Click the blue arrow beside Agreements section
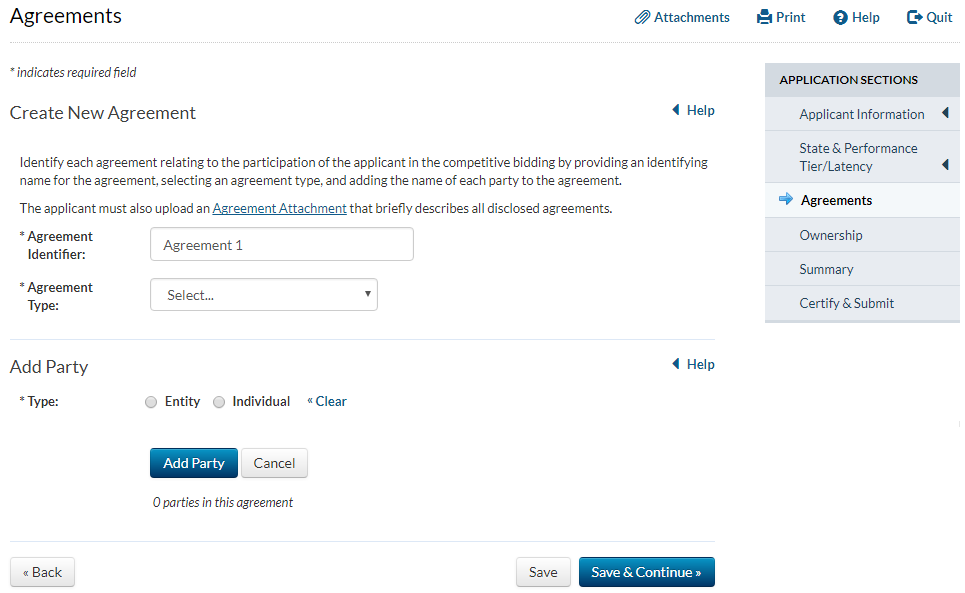The height and width of the screenshot is (593, 965). point(785,200)
